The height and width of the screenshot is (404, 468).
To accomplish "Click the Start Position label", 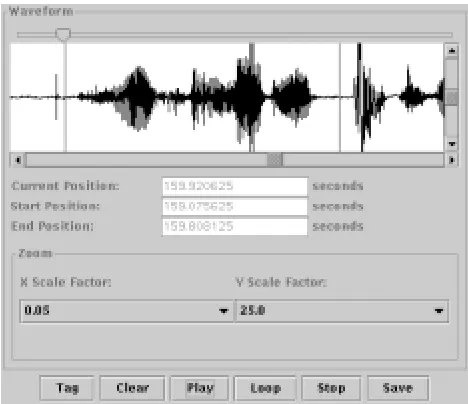I will 55,206.
